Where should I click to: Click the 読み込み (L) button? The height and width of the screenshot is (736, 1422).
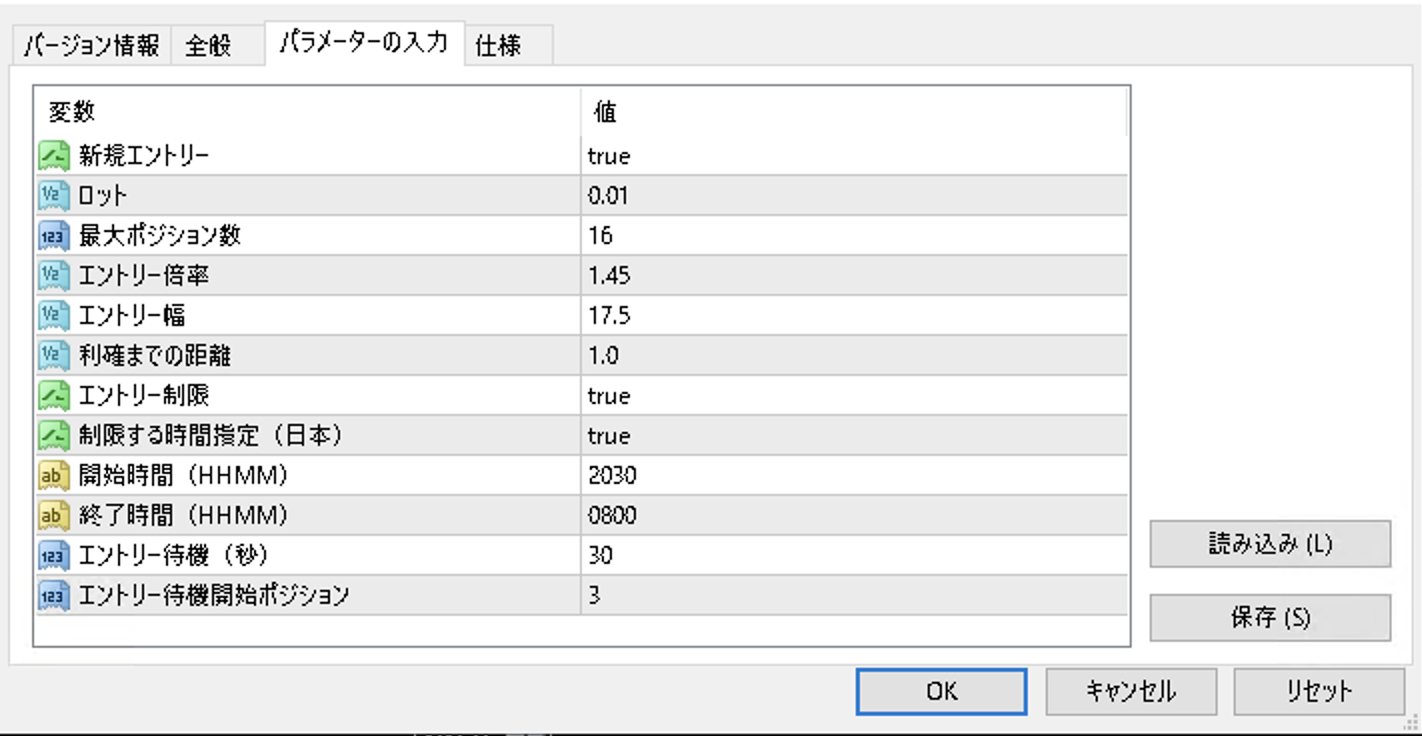pyautogui.click(x=1269, y=544)
